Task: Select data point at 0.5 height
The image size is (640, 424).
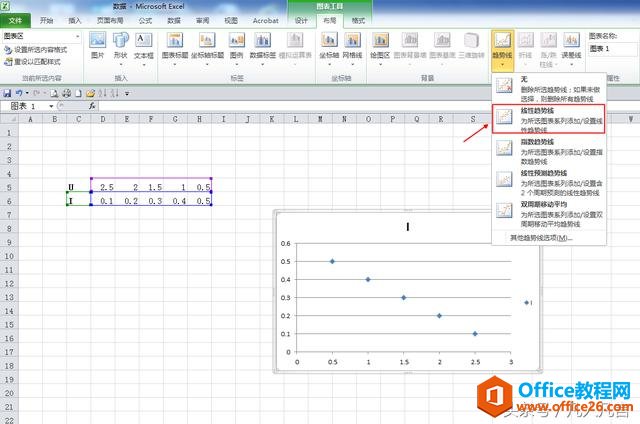Action: point(332,261)
